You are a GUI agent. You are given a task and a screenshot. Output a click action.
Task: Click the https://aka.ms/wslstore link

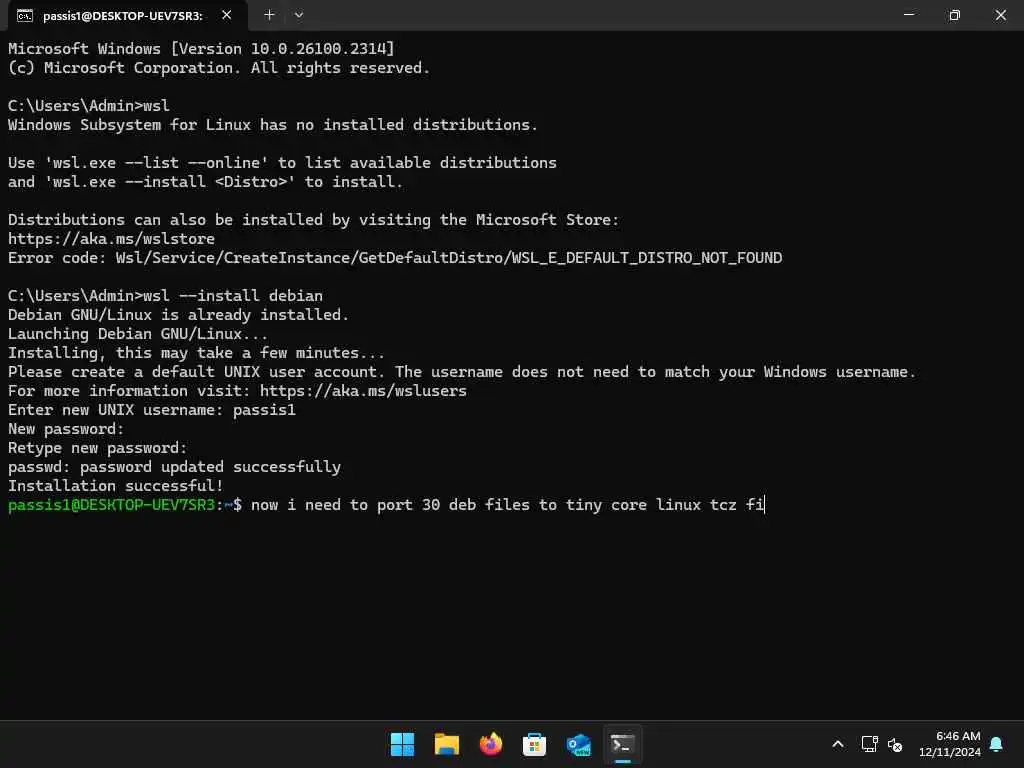111,239
